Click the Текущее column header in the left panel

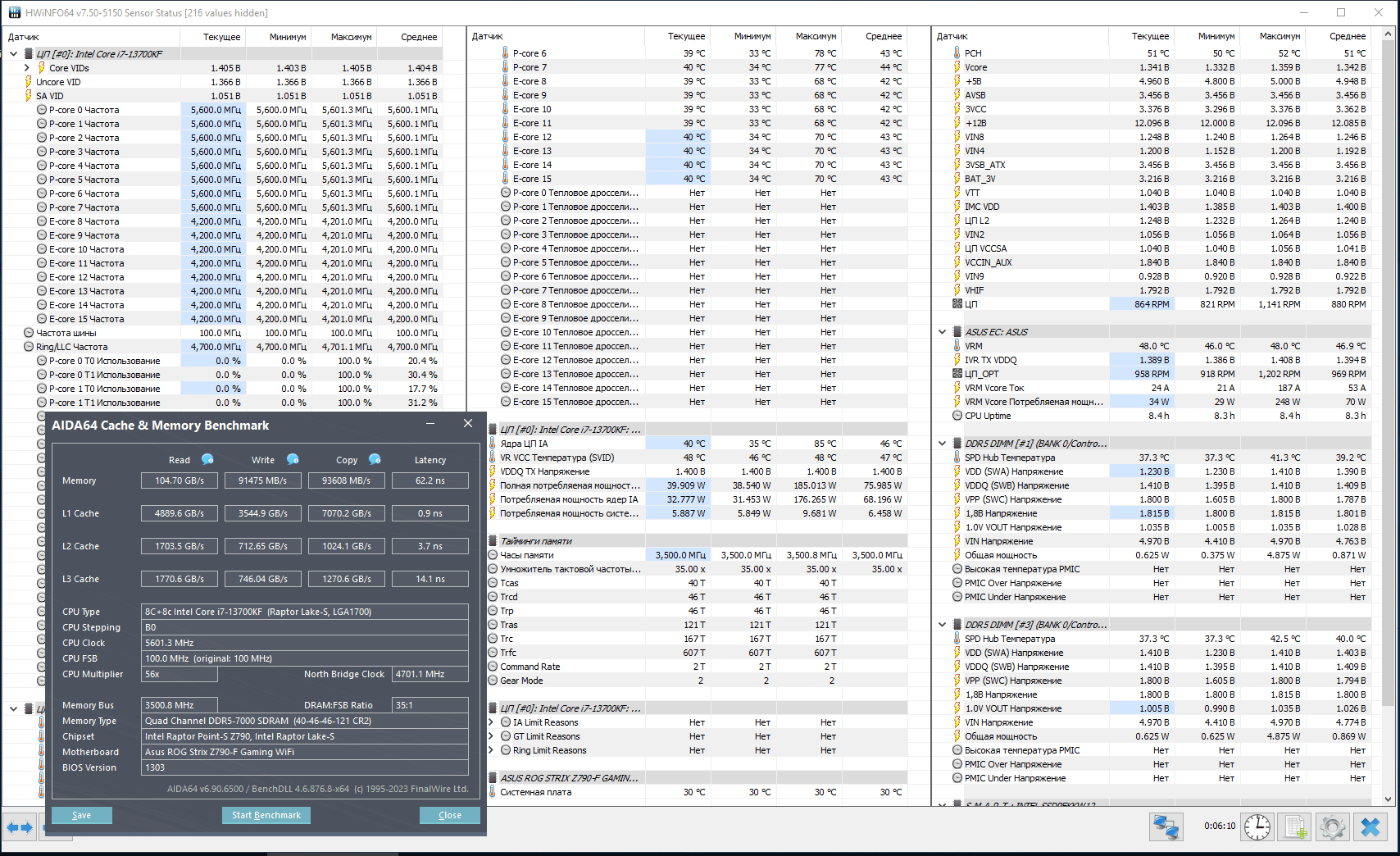coord(221,37)
